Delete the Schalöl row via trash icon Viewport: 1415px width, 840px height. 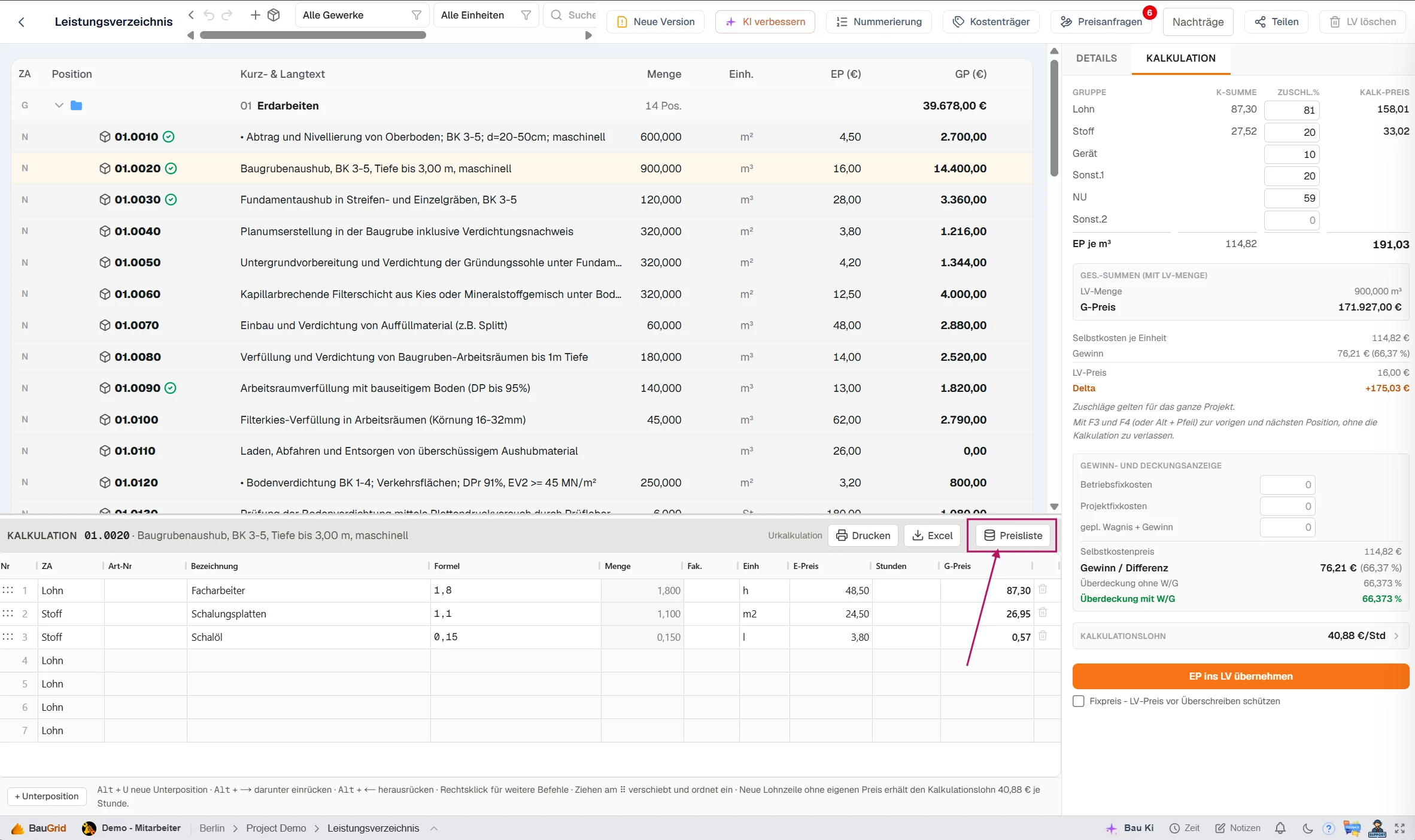(x=1043, y=636)
